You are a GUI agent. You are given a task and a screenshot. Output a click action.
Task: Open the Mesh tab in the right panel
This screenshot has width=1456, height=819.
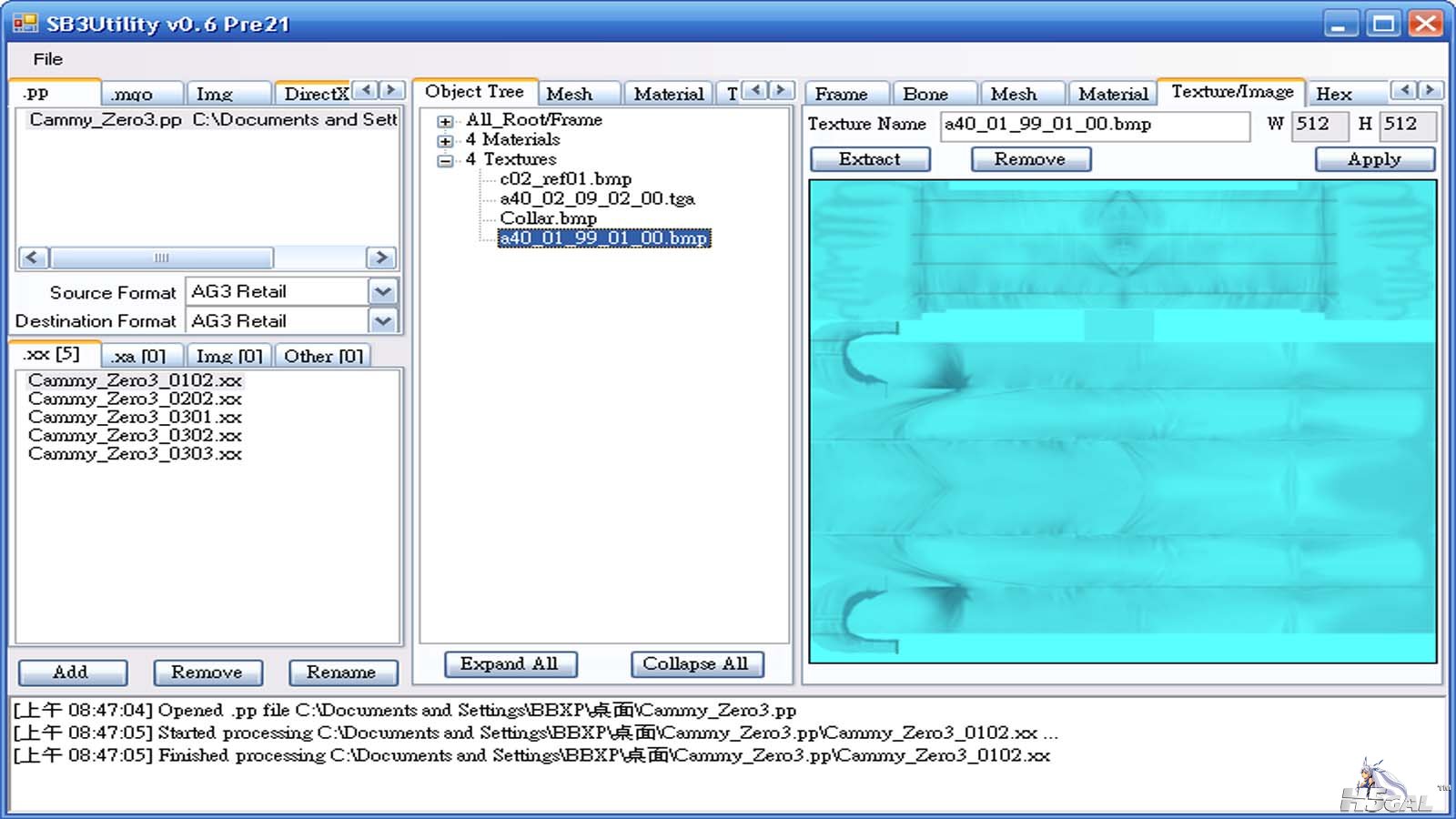1021,94
